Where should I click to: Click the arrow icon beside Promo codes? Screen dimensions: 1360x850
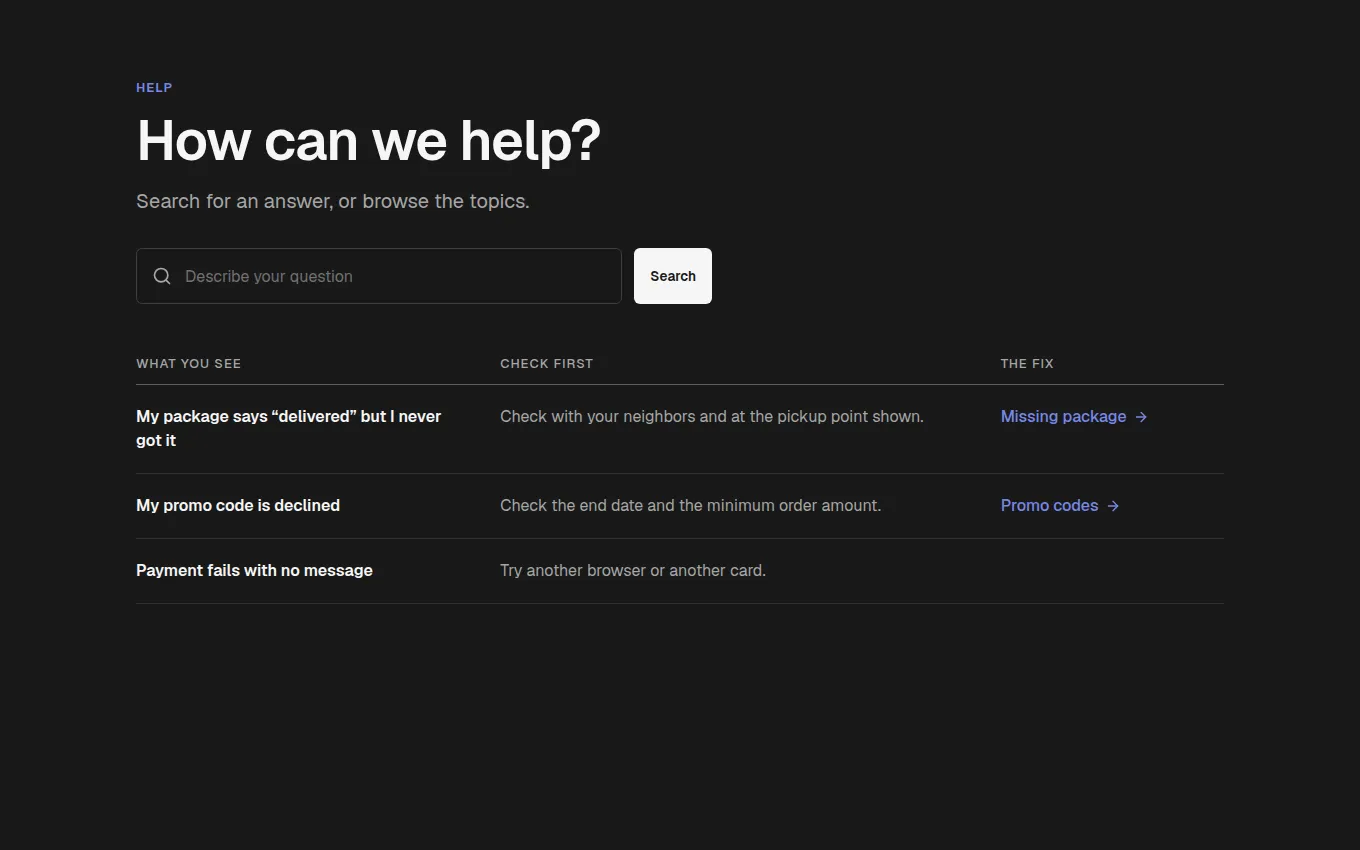click(x=1113, y=506)
